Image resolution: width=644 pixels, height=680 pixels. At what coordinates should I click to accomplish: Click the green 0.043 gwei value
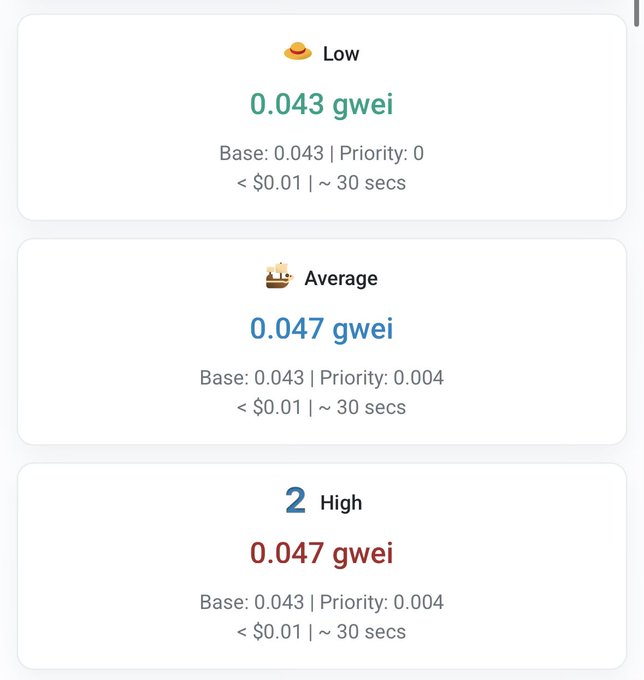click(322, 104)
